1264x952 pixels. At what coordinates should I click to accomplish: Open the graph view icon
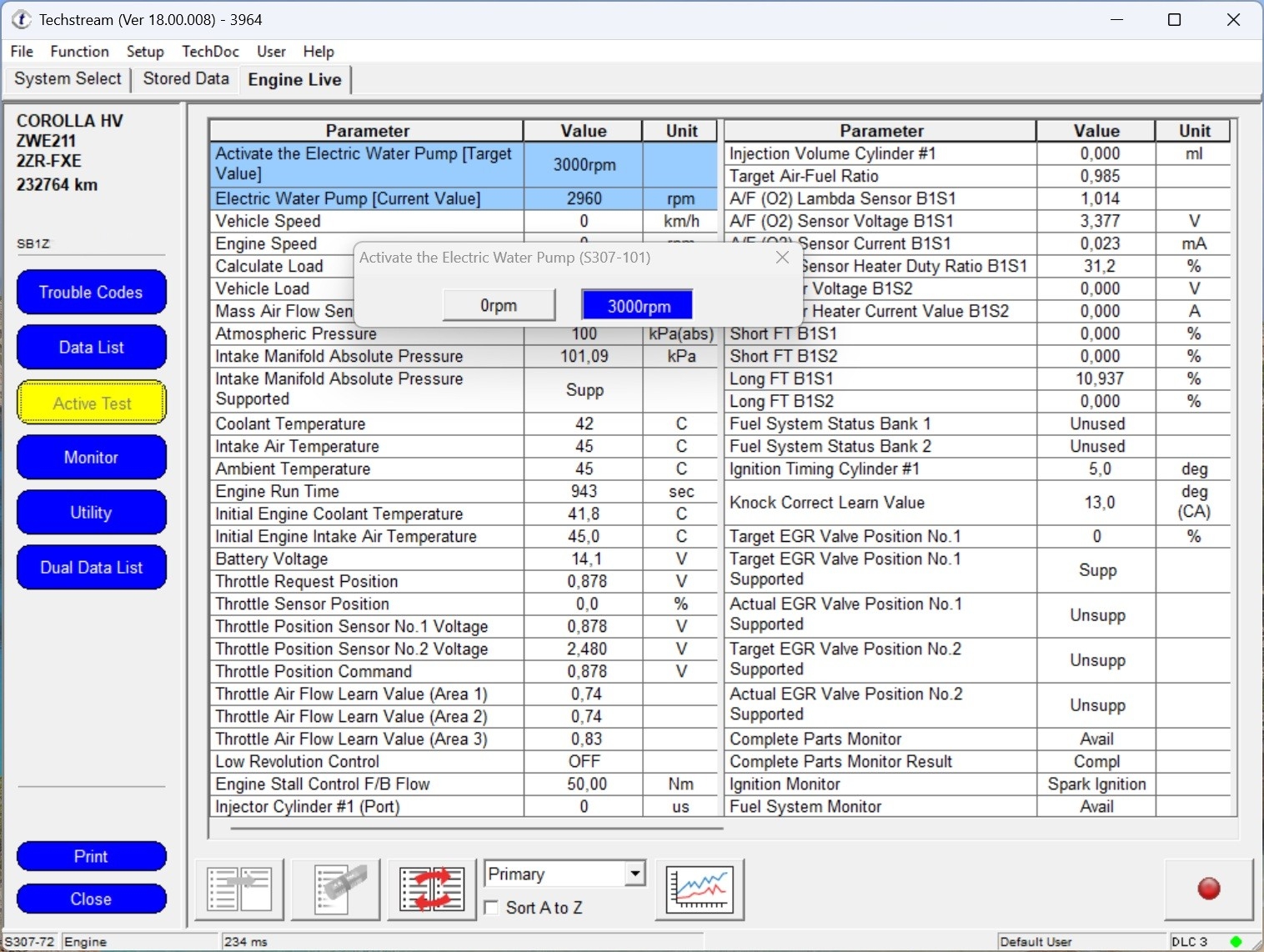(700, 890)
